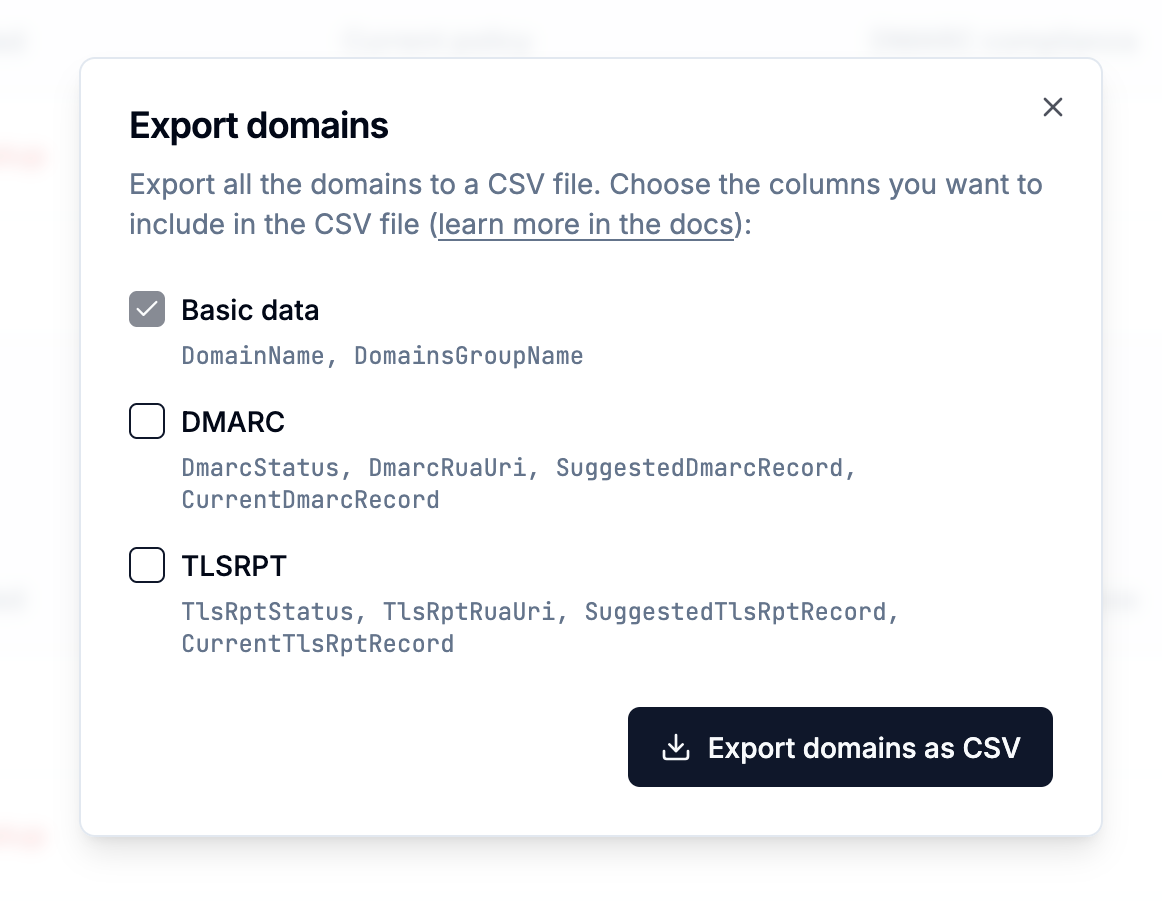Enable the TLSRPT columns checkbox
Screen dimensions: 1162x906
coord(147,565)
